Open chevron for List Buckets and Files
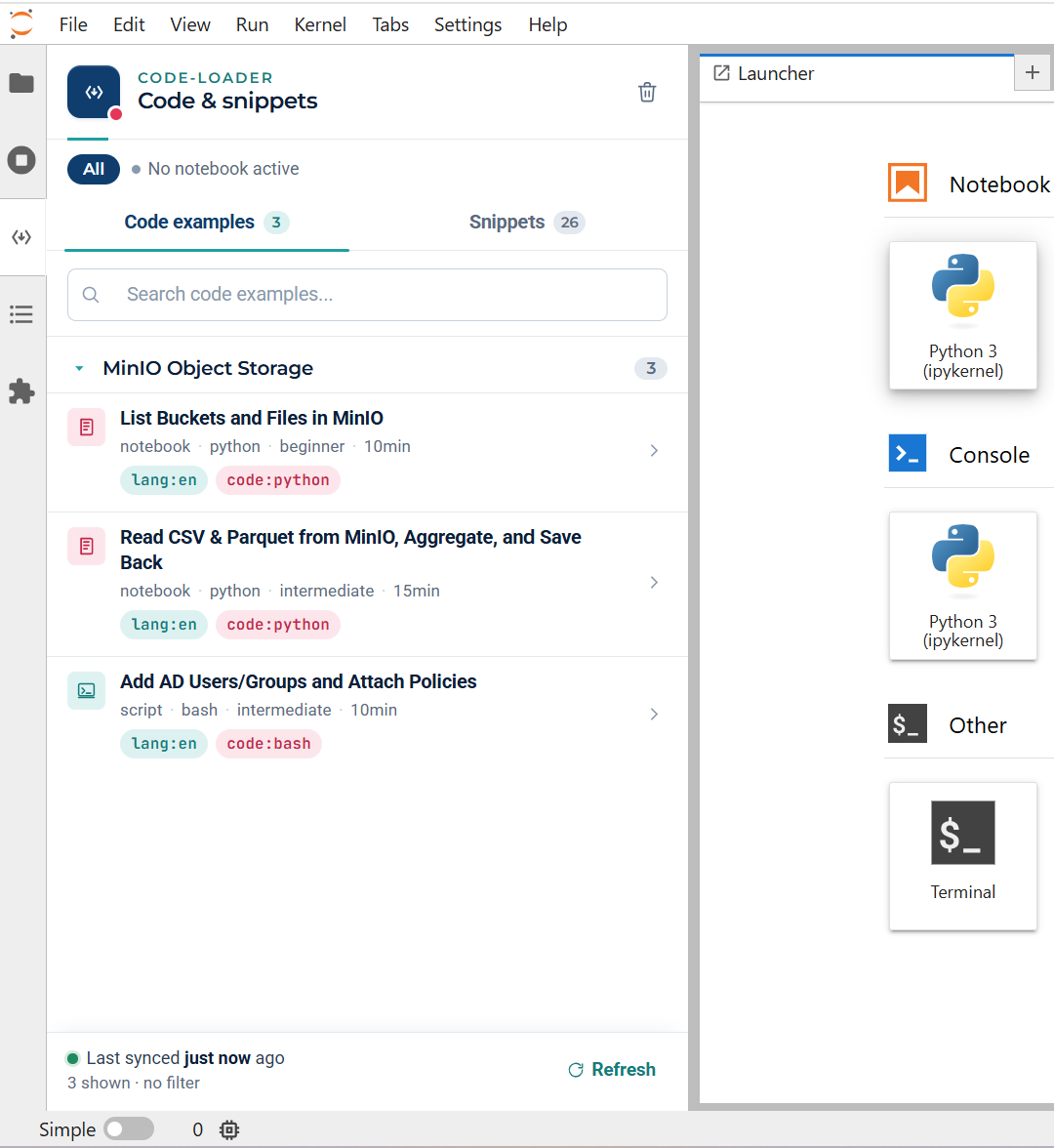This screenshot has width=1054, height=1148. (x=654, y=450)
